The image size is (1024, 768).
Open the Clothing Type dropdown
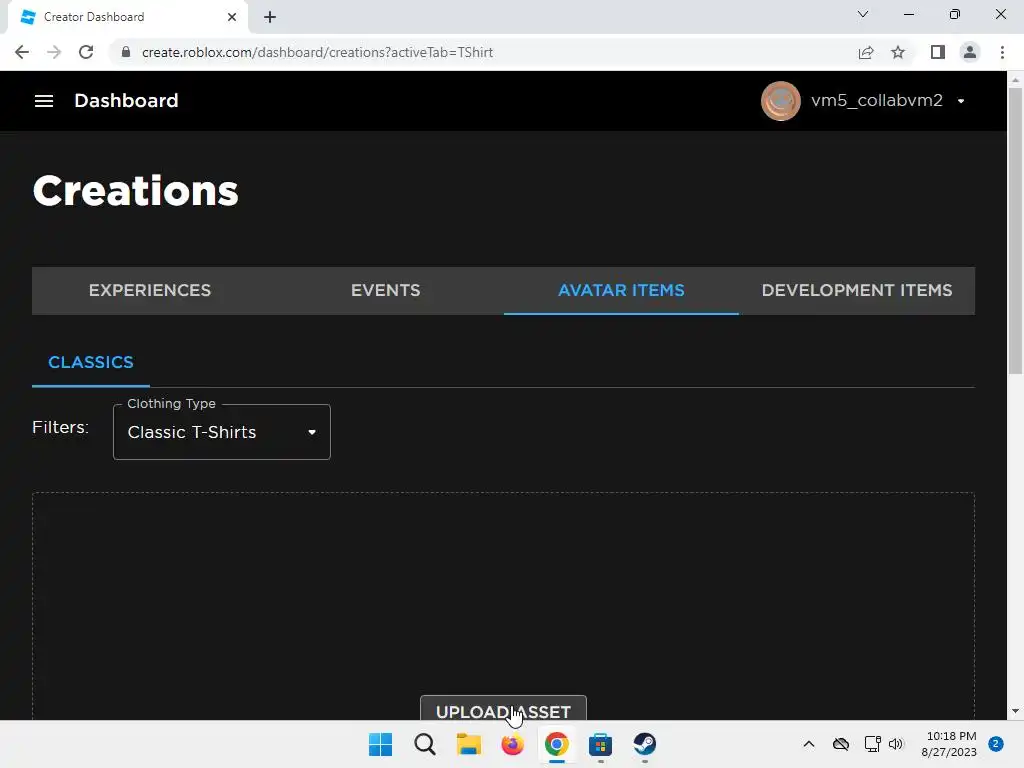[221, 432]
